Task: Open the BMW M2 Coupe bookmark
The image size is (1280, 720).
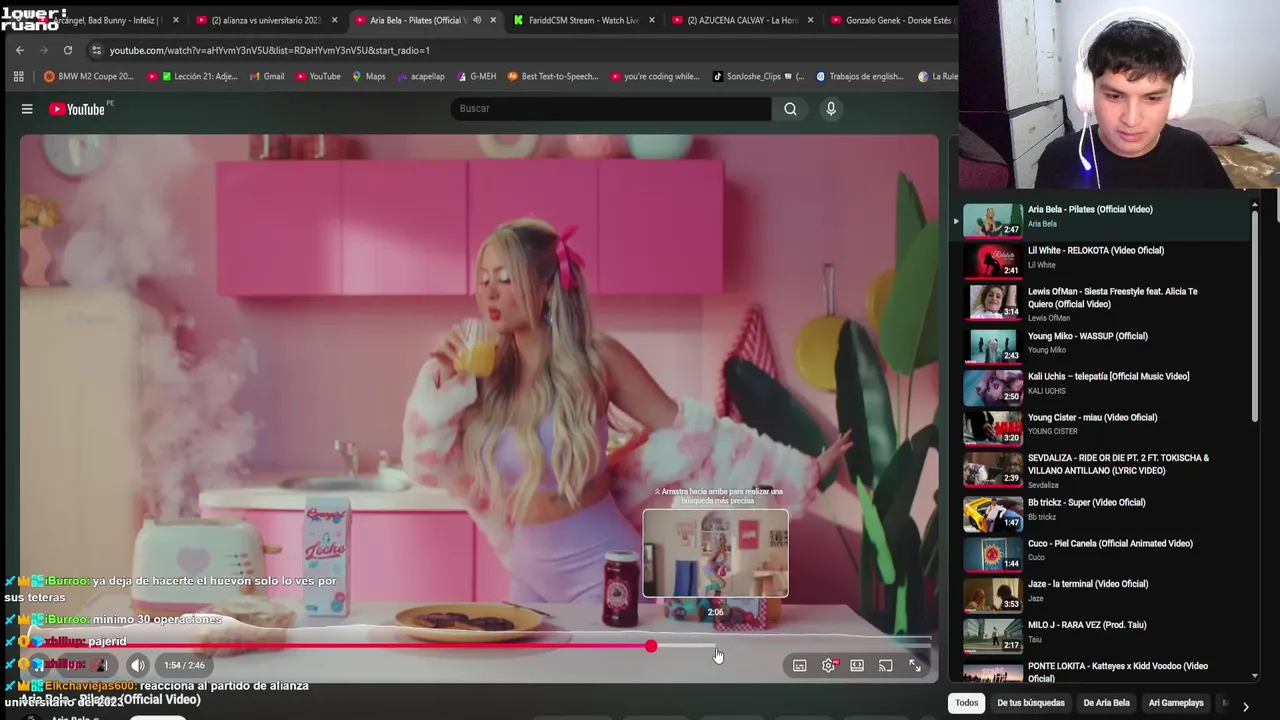Action: coord(88,76)
